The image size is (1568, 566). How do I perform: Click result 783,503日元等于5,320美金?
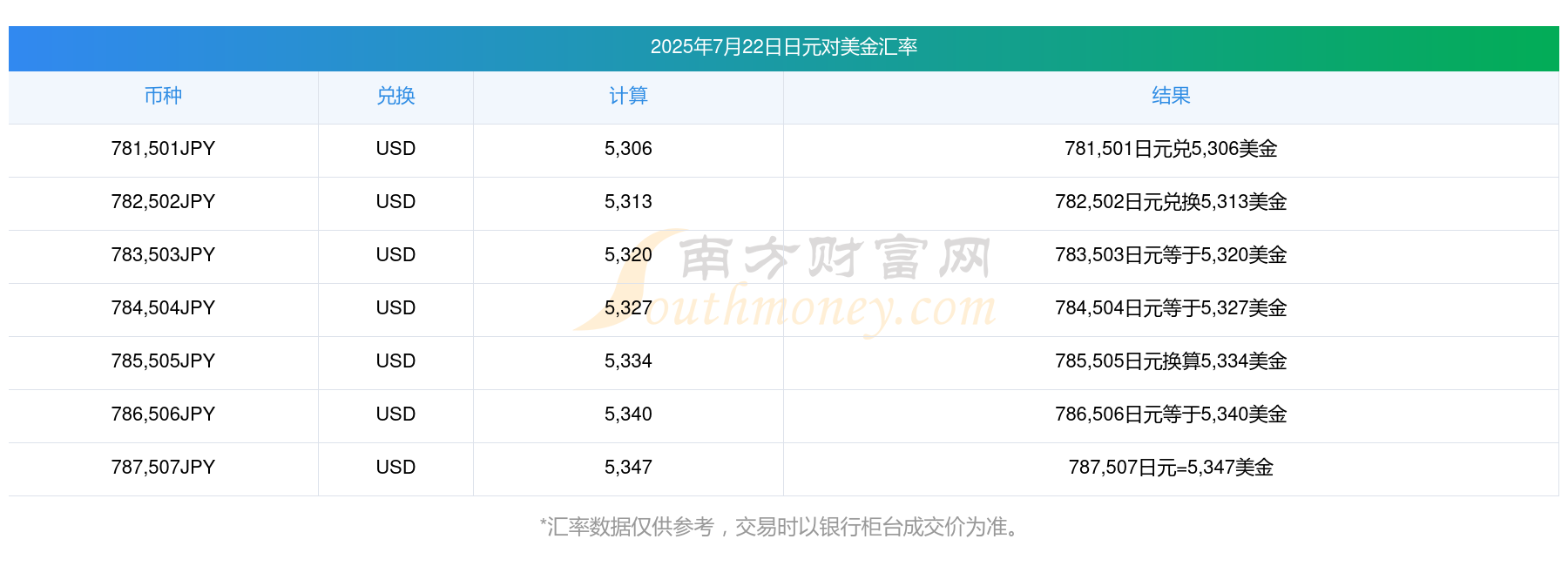coord(1171,255)
